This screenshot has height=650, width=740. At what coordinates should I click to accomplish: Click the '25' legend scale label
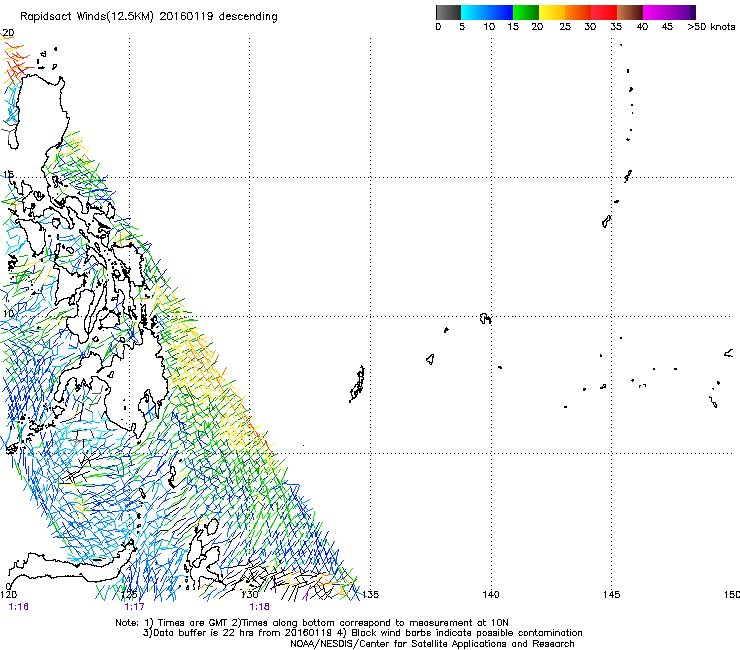pyautogui.click(x=565, y=27)
